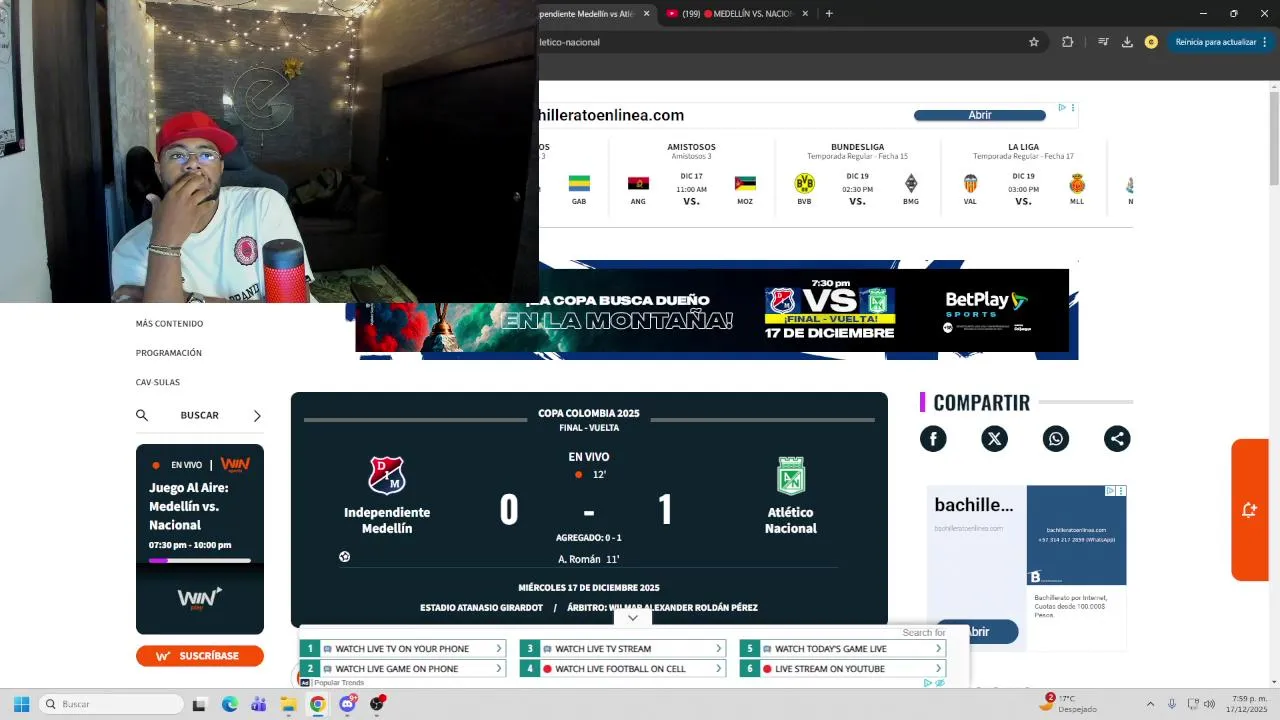Open the BetPlay Final Vuelta banner
This screenshot has height=720, width=1280.
(x=712, y=311)
